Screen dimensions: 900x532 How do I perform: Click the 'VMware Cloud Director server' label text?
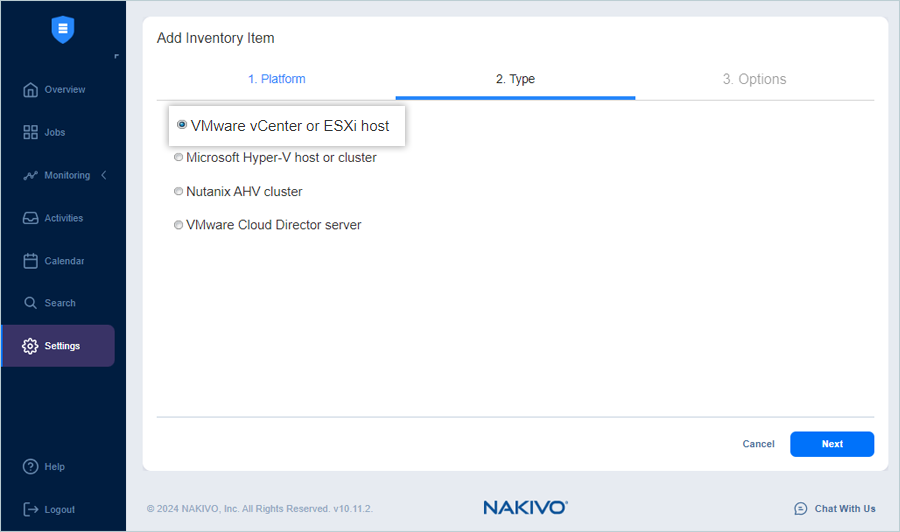(x=273, y=225)
